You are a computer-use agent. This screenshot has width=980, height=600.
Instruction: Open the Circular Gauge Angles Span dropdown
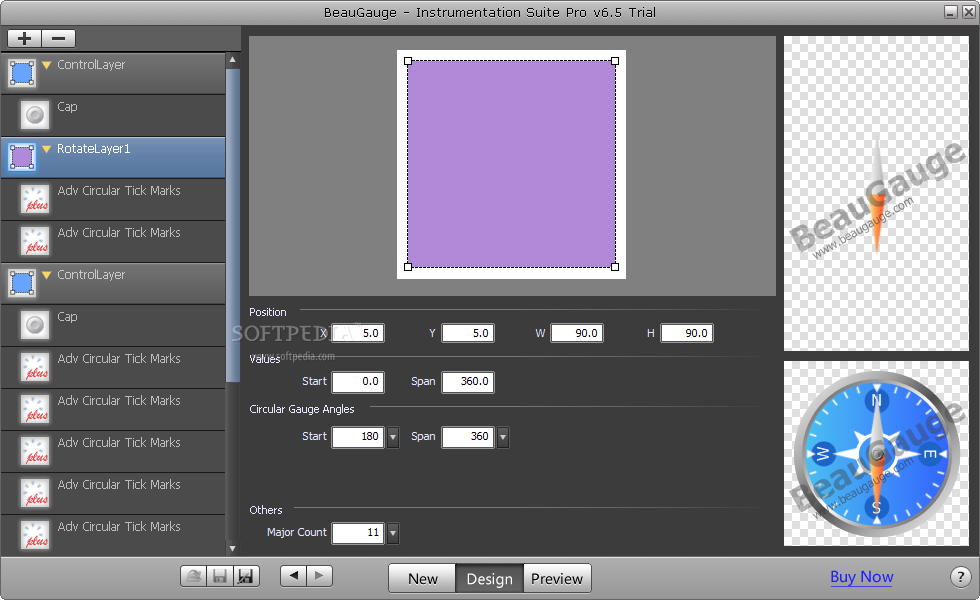tap(502, 437)
